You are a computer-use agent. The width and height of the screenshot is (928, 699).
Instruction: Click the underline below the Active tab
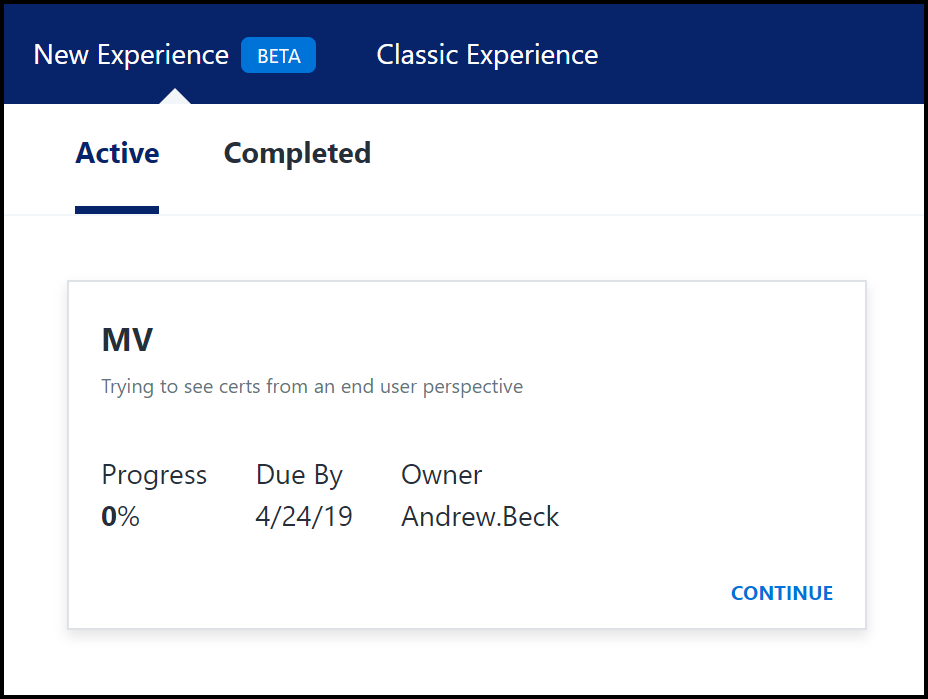click(x=117, y=210)
